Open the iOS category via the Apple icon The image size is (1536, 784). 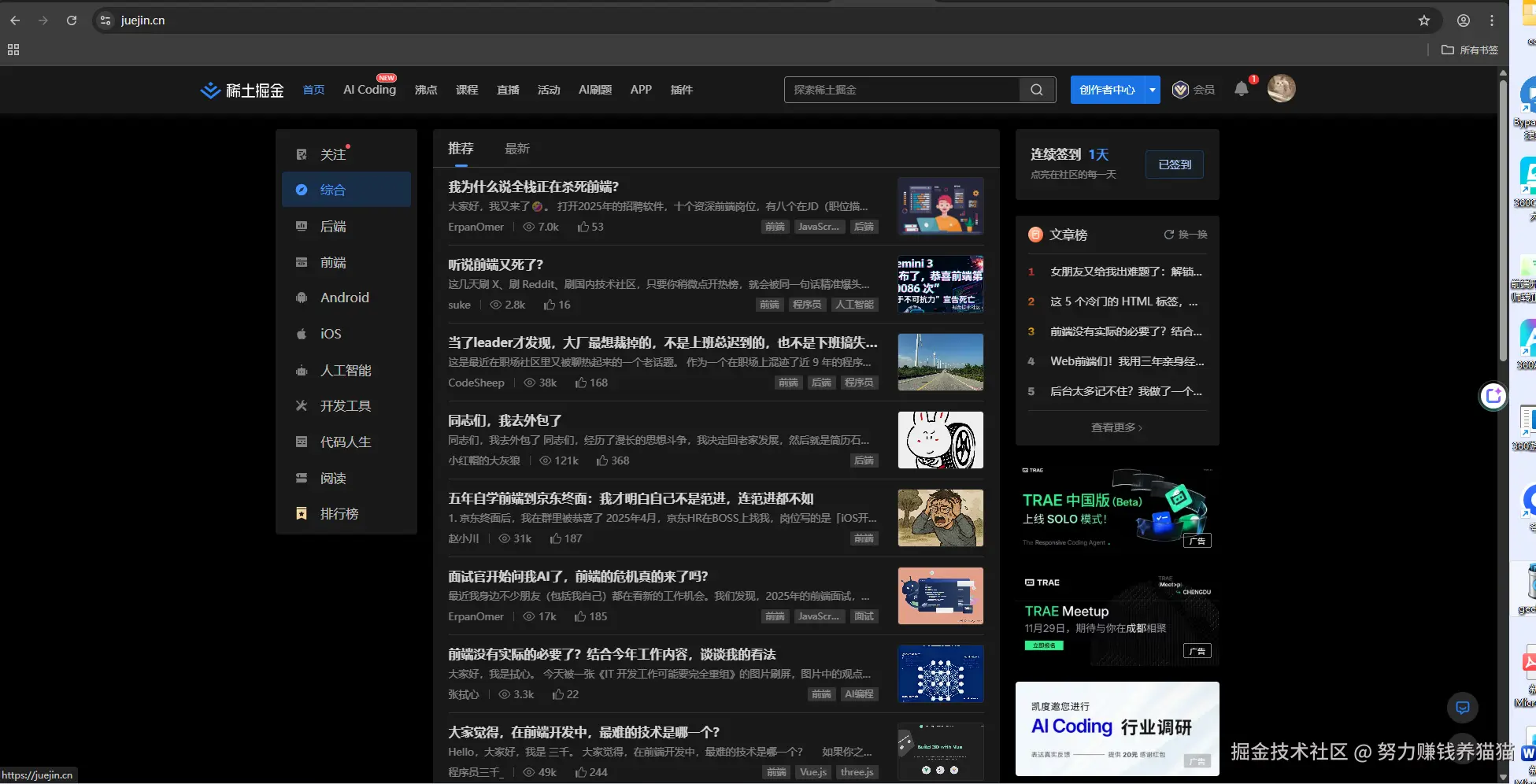[x=302, y=334]
